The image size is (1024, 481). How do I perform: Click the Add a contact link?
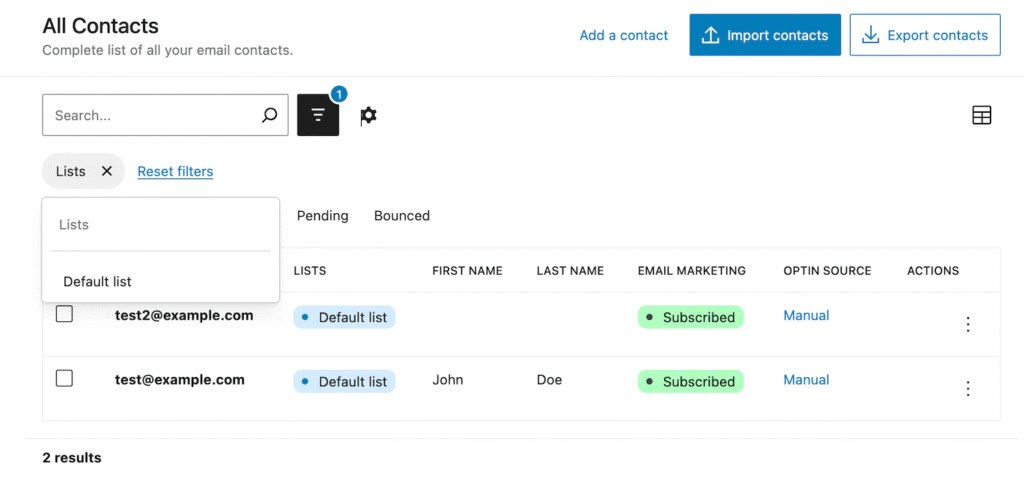(624, 35)
